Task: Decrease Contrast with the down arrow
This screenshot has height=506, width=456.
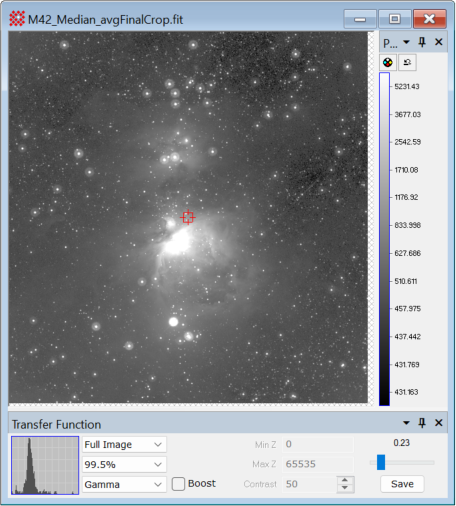Action: (345, 488)
